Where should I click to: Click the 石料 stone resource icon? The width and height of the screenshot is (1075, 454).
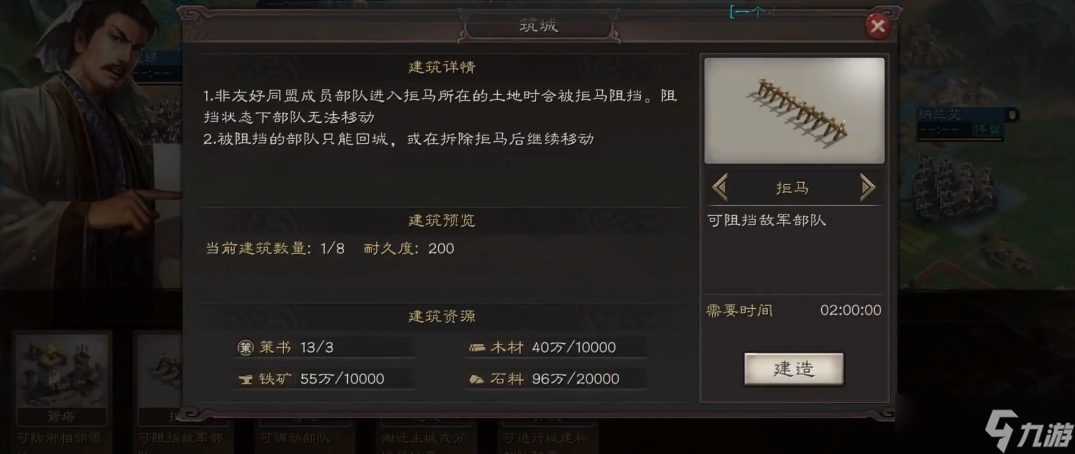tap(477, 379)
